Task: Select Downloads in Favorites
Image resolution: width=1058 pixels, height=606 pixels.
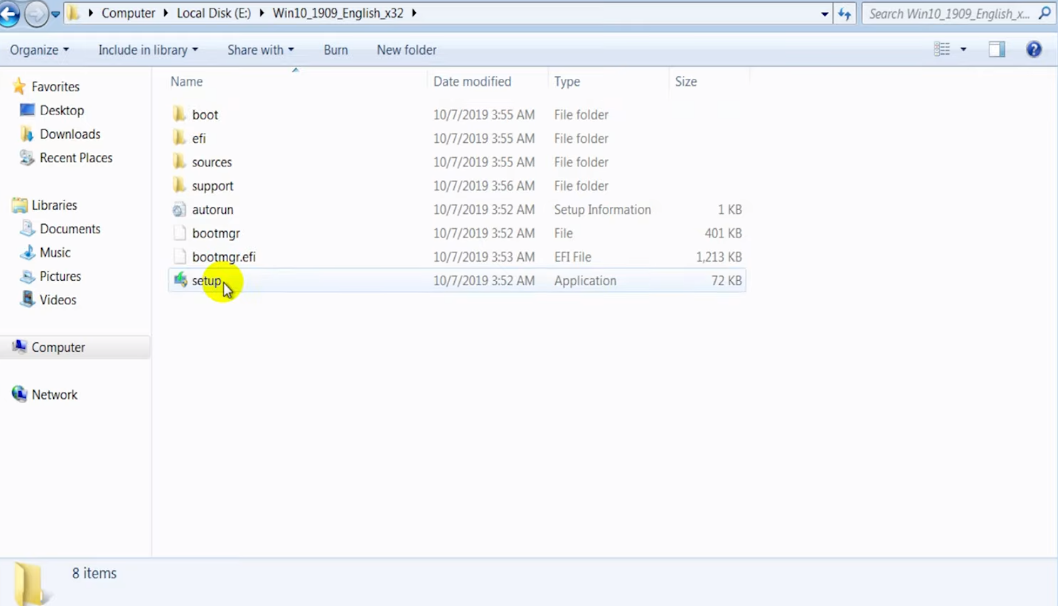Action: 69,134
